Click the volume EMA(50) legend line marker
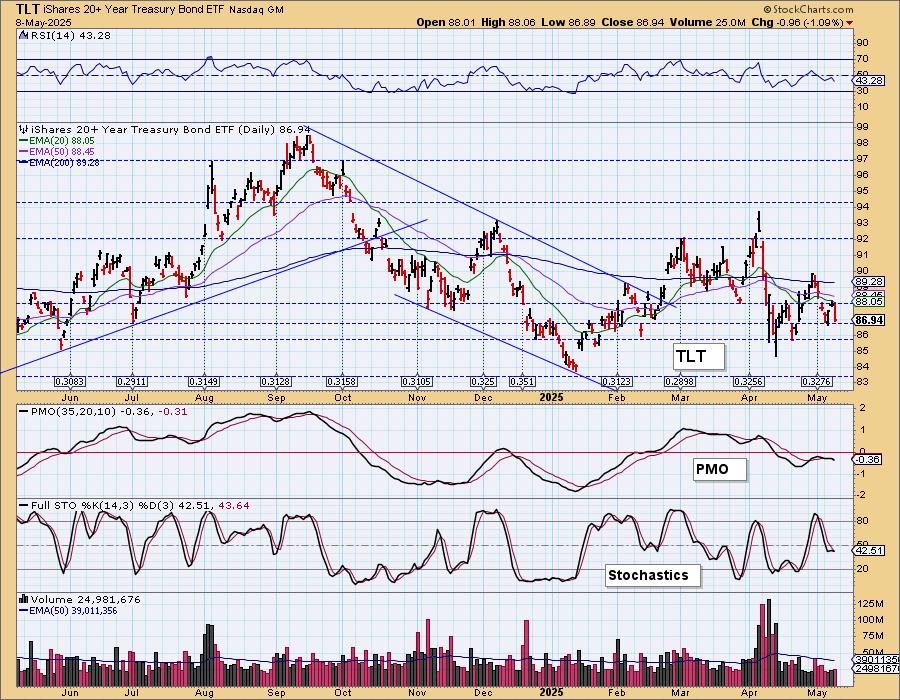This screenshot has width=900, height=700. pos(24,610)
